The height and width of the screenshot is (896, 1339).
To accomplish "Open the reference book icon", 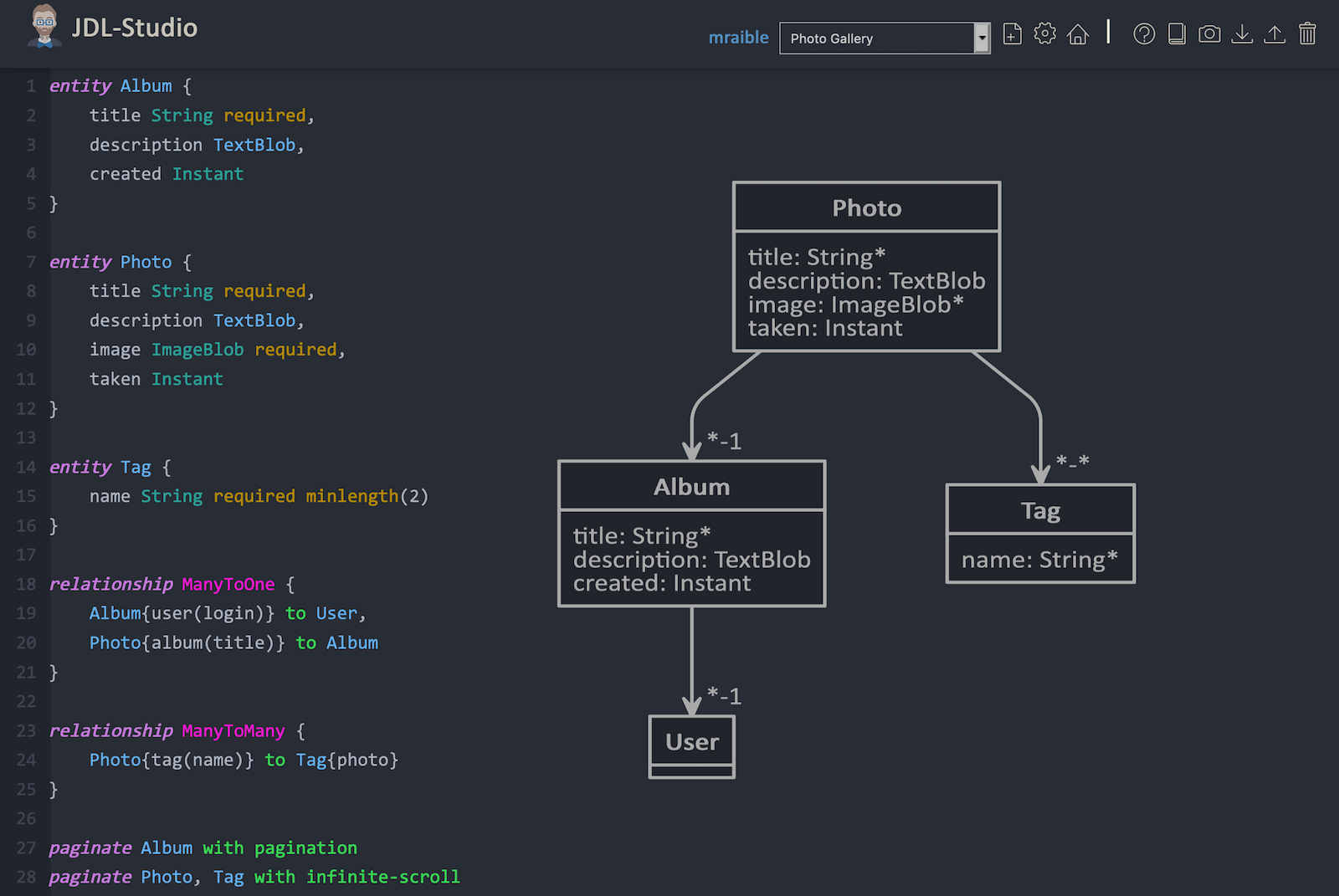I will coord(1177,34).
